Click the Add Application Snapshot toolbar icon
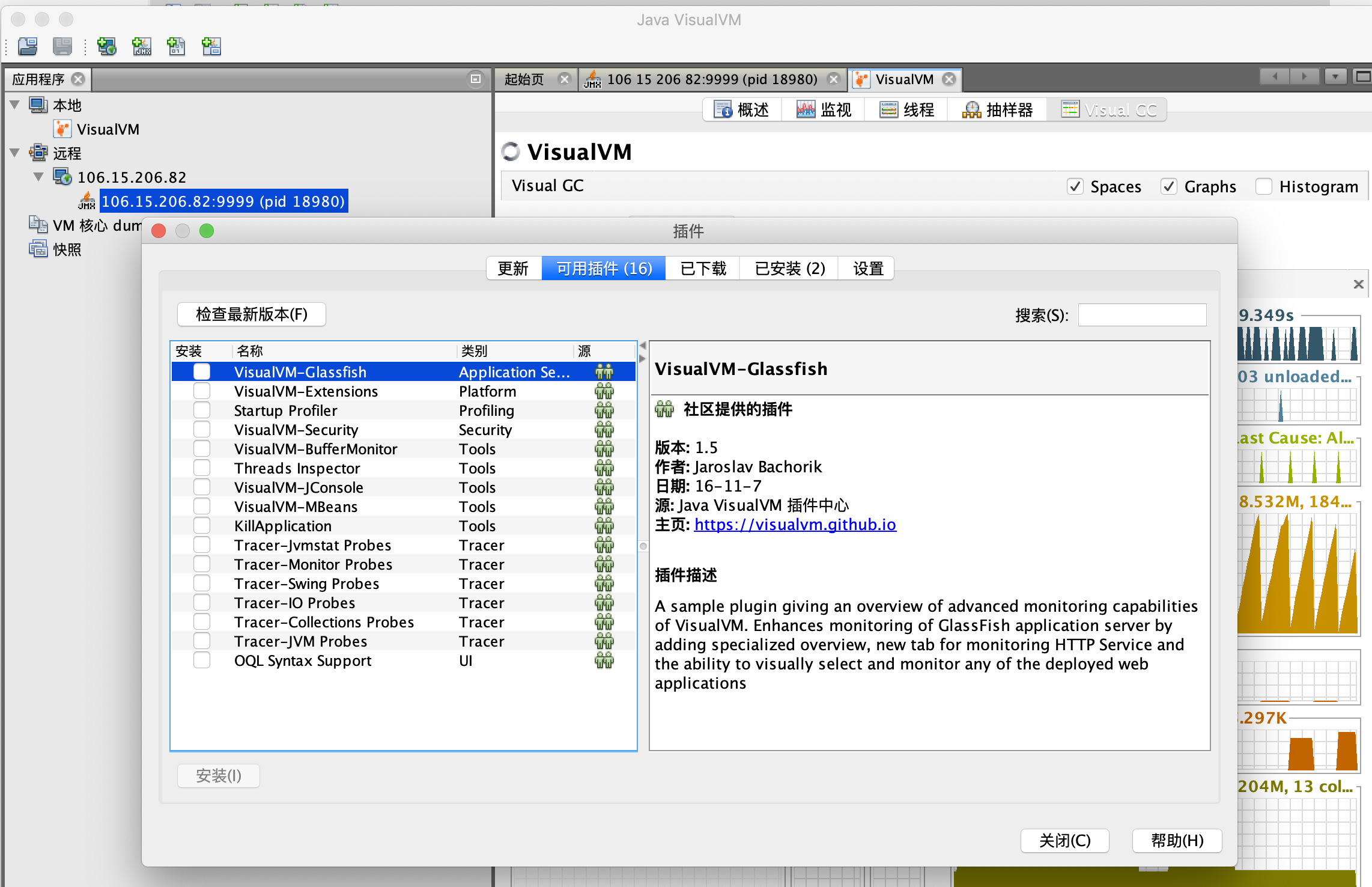1372x887 pixels. [211, 46]
